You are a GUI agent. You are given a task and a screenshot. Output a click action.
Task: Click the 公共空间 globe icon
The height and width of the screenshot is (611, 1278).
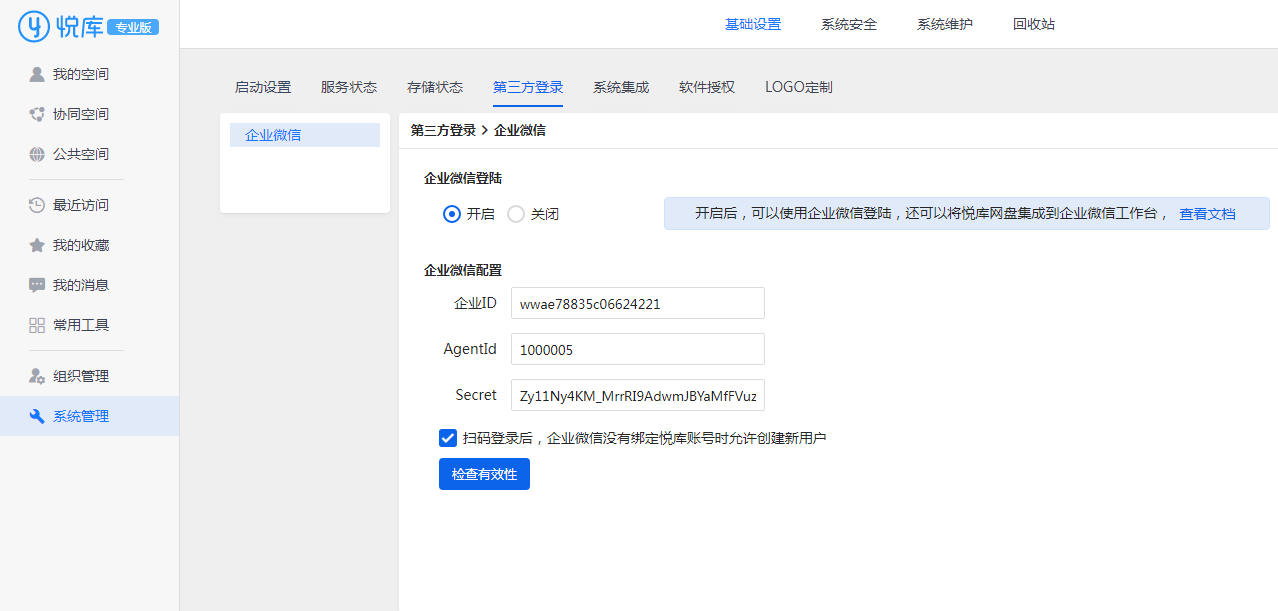tap(37, 154)
